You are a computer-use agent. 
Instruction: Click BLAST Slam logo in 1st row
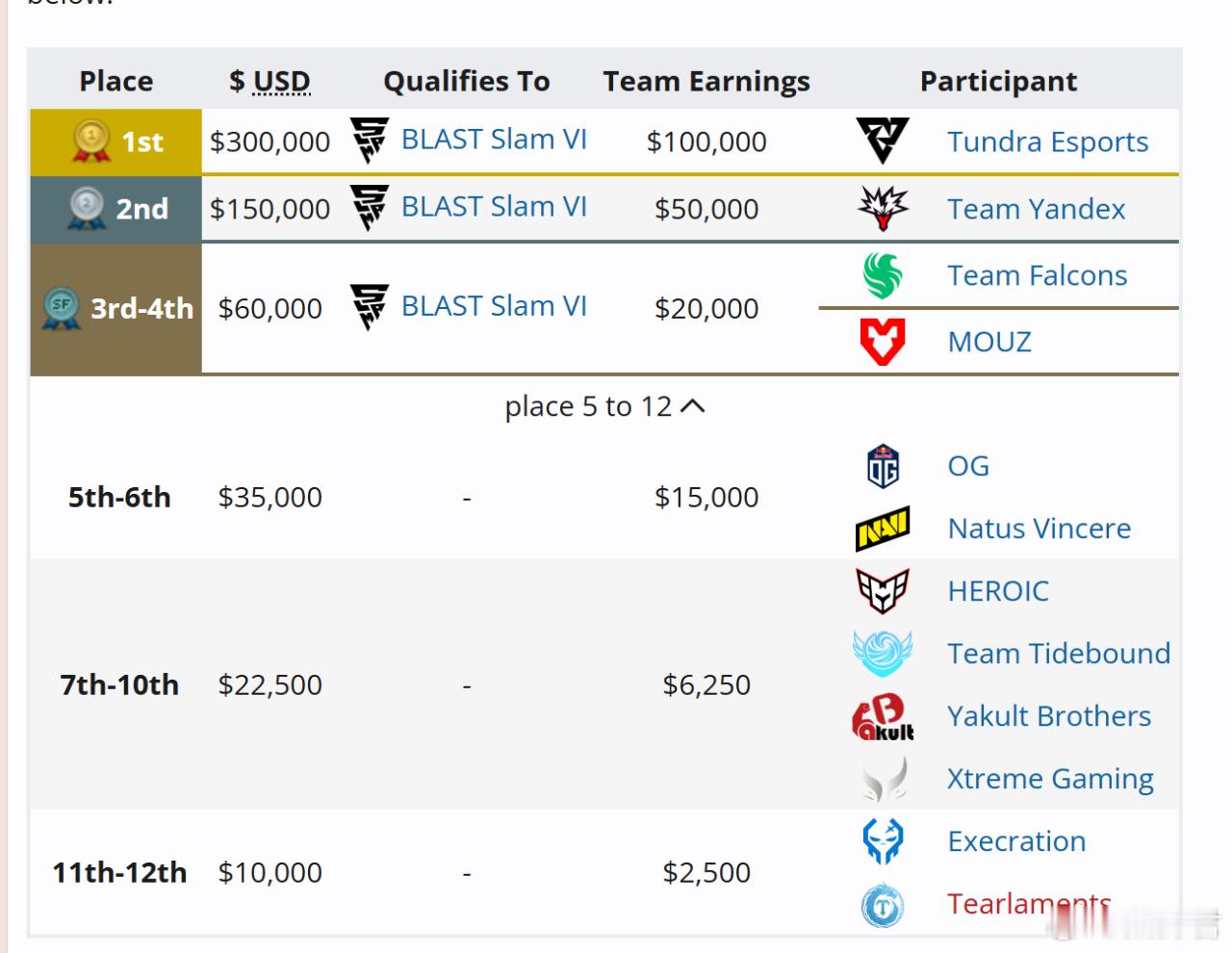[x=369, y=141]
